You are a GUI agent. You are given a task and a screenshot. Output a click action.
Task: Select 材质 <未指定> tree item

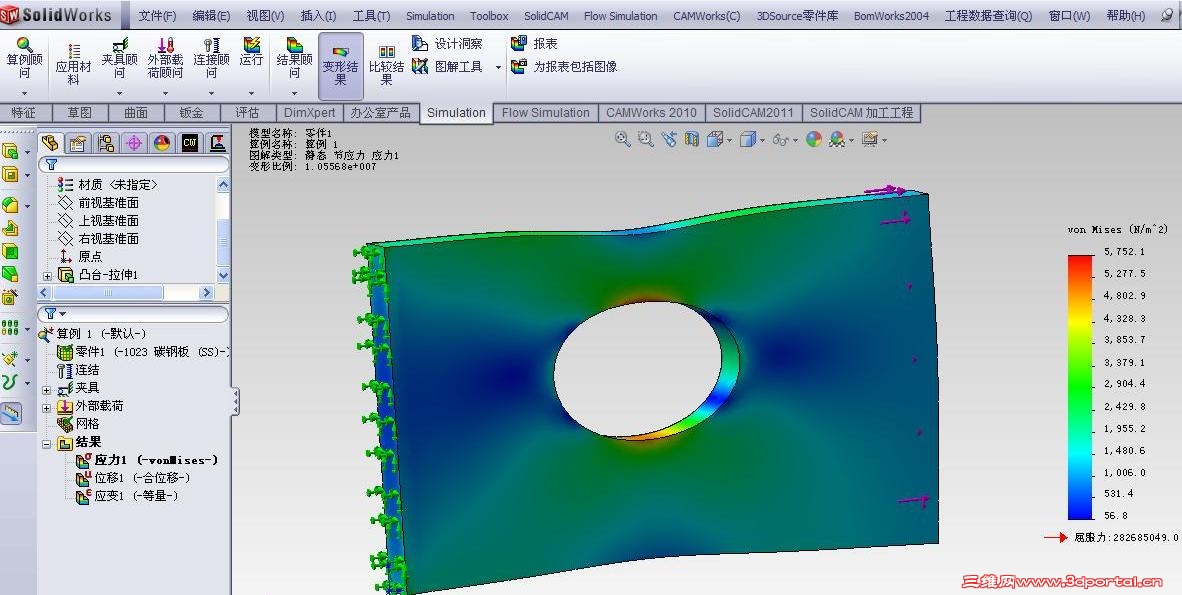(109, 185)
